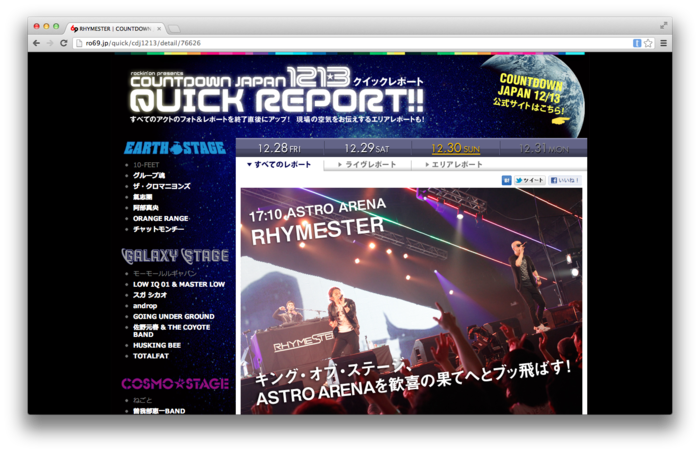Open the ザ・クロマニヨンズ report link
Viewport: 700px width, 453px height.
click(162, 186)
